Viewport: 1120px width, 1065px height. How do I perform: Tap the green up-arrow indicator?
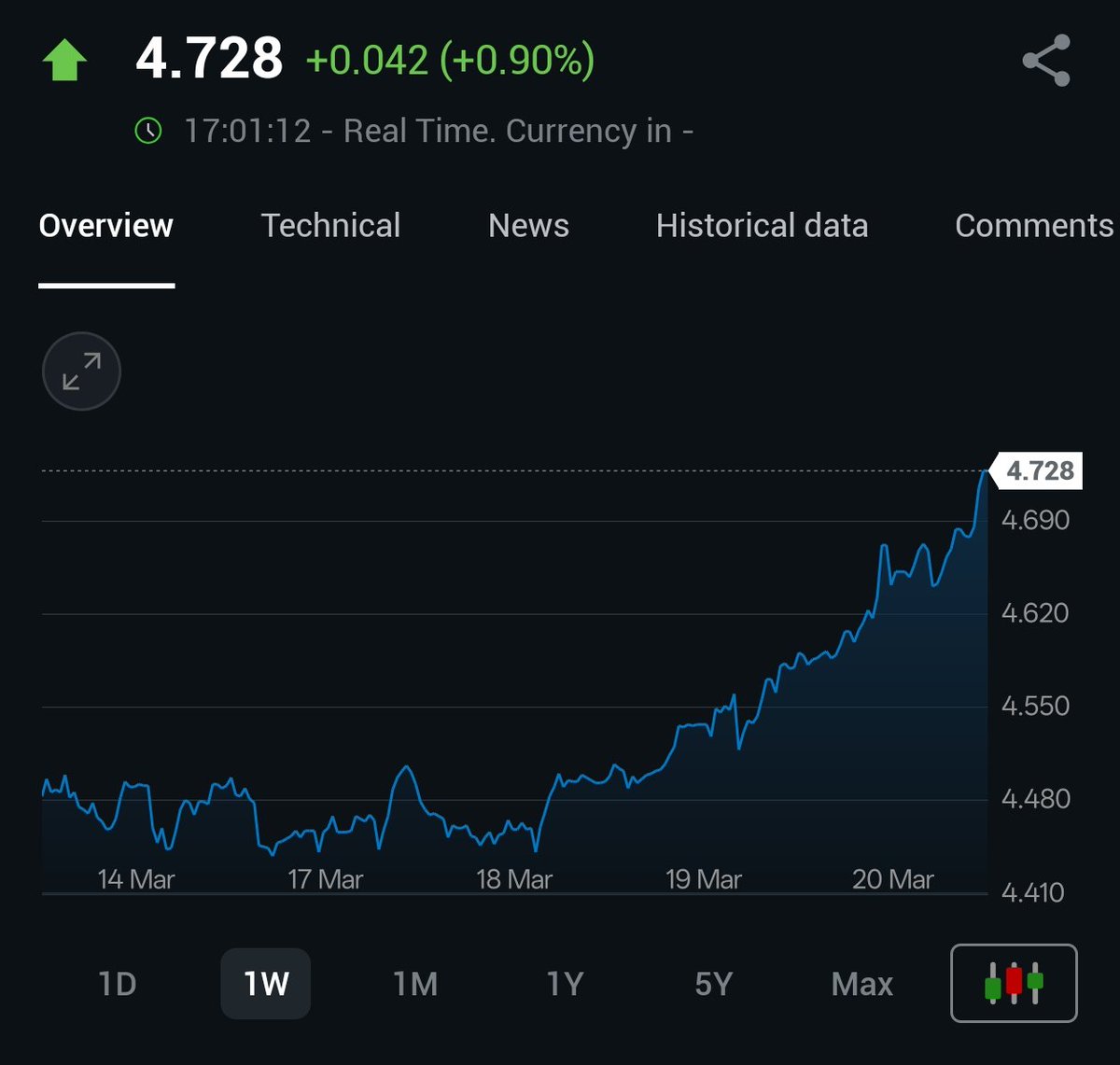pyautogui.click(x=64, y=62)
